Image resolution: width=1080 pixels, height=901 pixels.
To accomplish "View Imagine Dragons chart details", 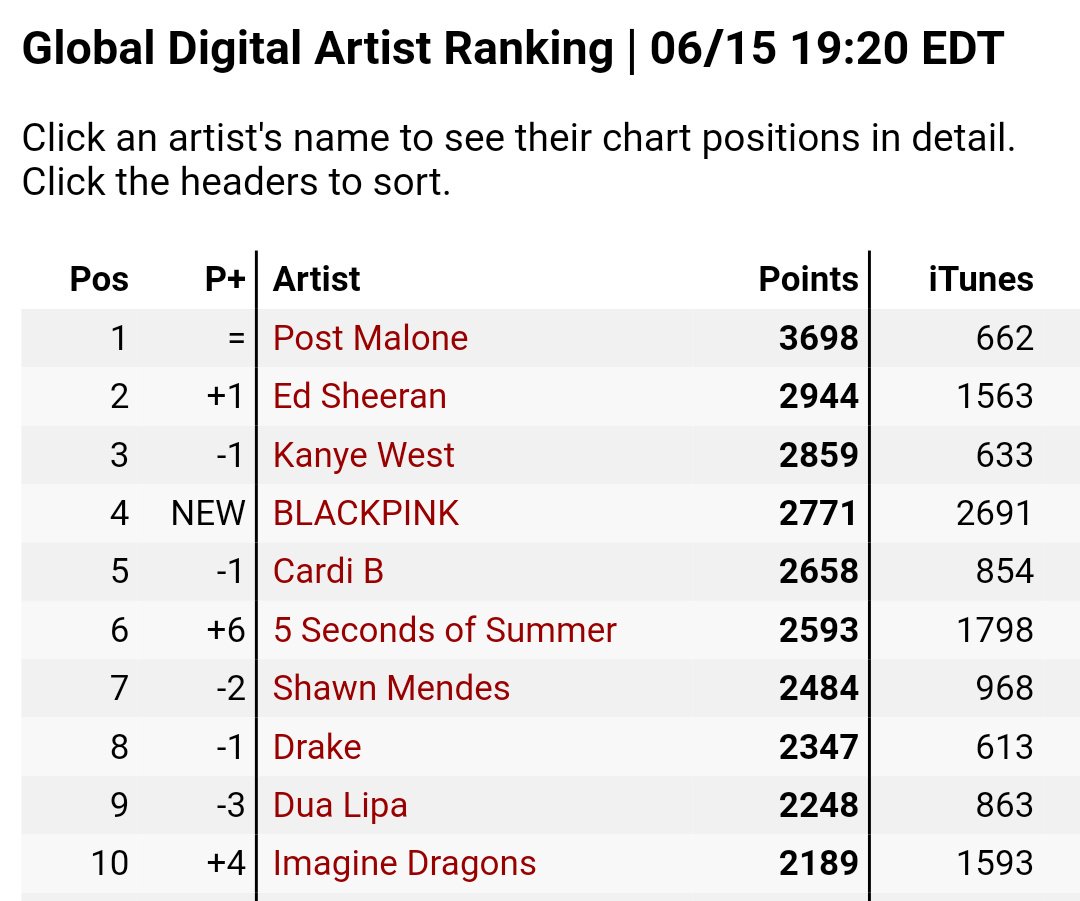I will coord(404,863).
